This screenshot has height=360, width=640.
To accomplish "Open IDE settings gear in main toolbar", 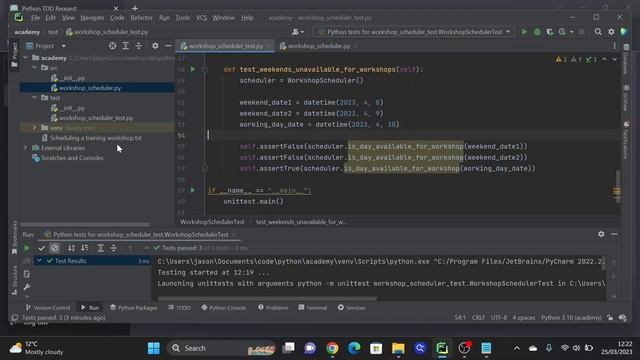I will [611, 32].
